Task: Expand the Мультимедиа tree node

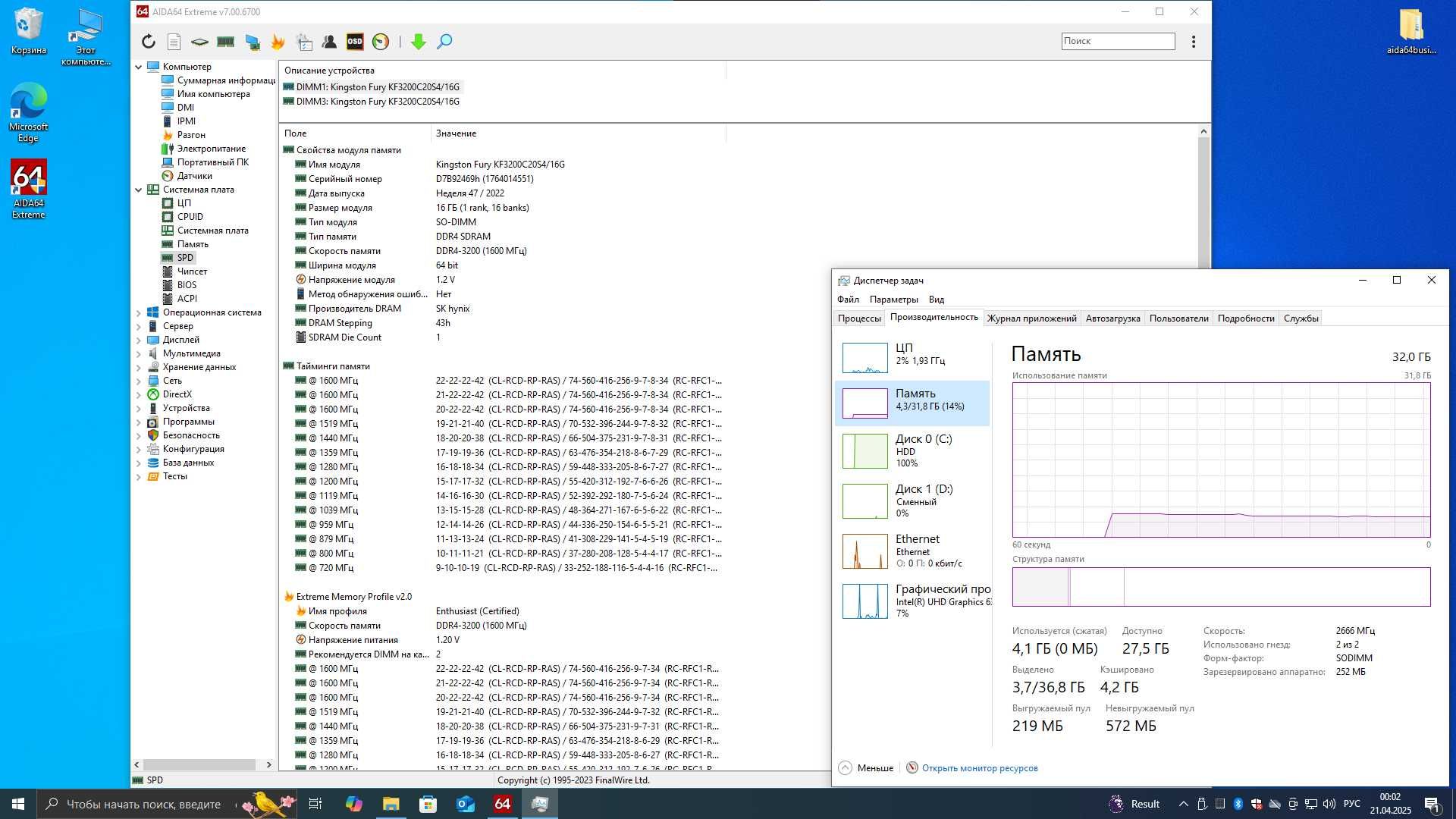Action: point(139,353)
